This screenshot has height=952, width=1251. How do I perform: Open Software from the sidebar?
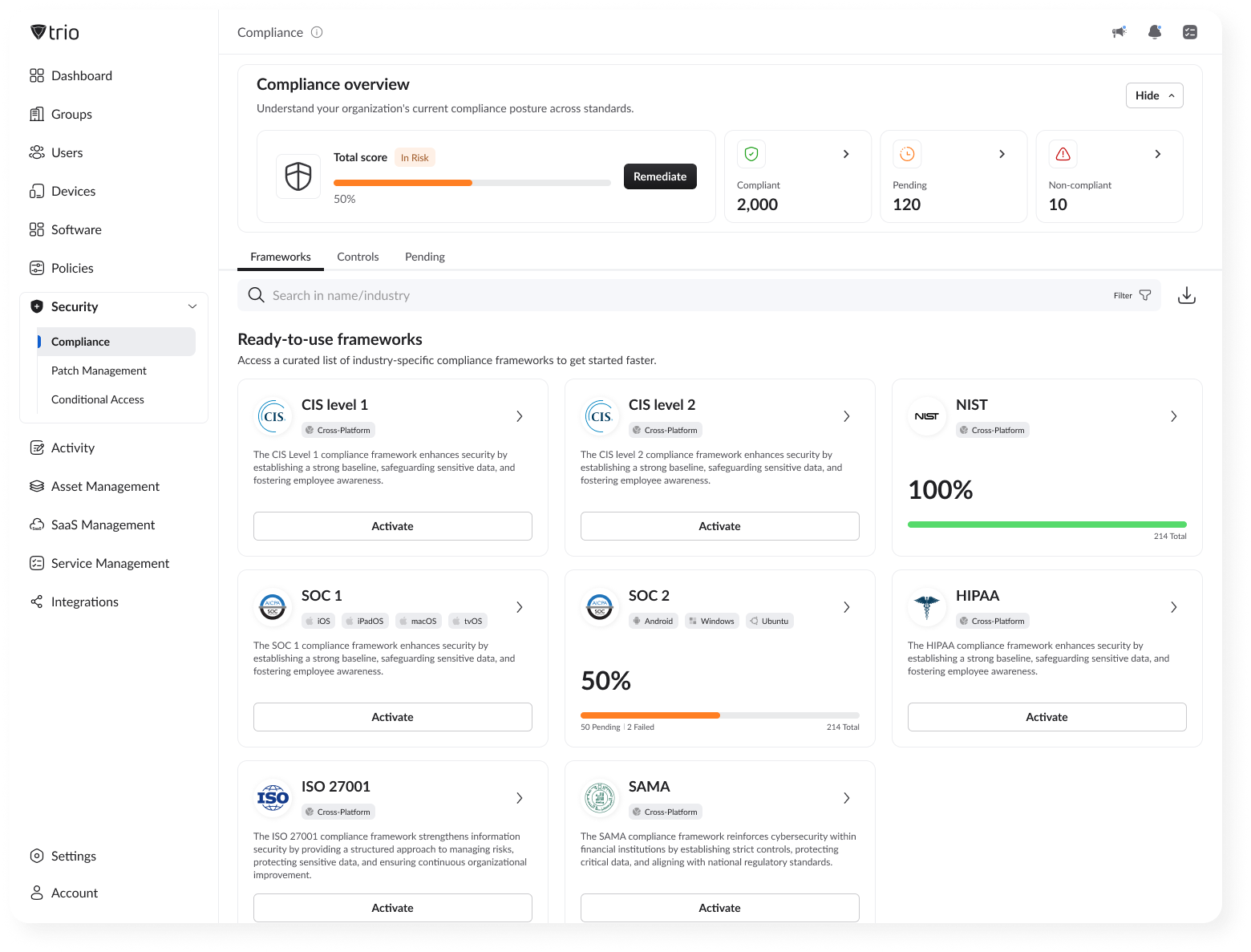[x=76, y=229]
